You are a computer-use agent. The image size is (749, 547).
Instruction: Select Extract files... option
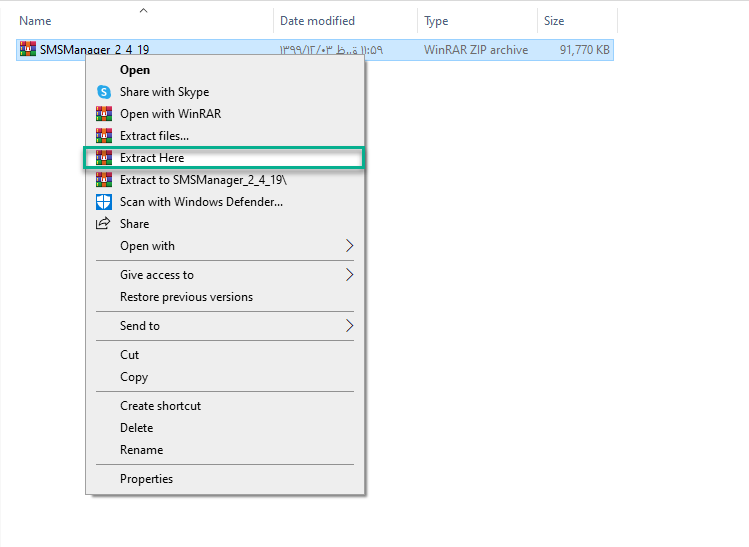(x=225, y=136)
